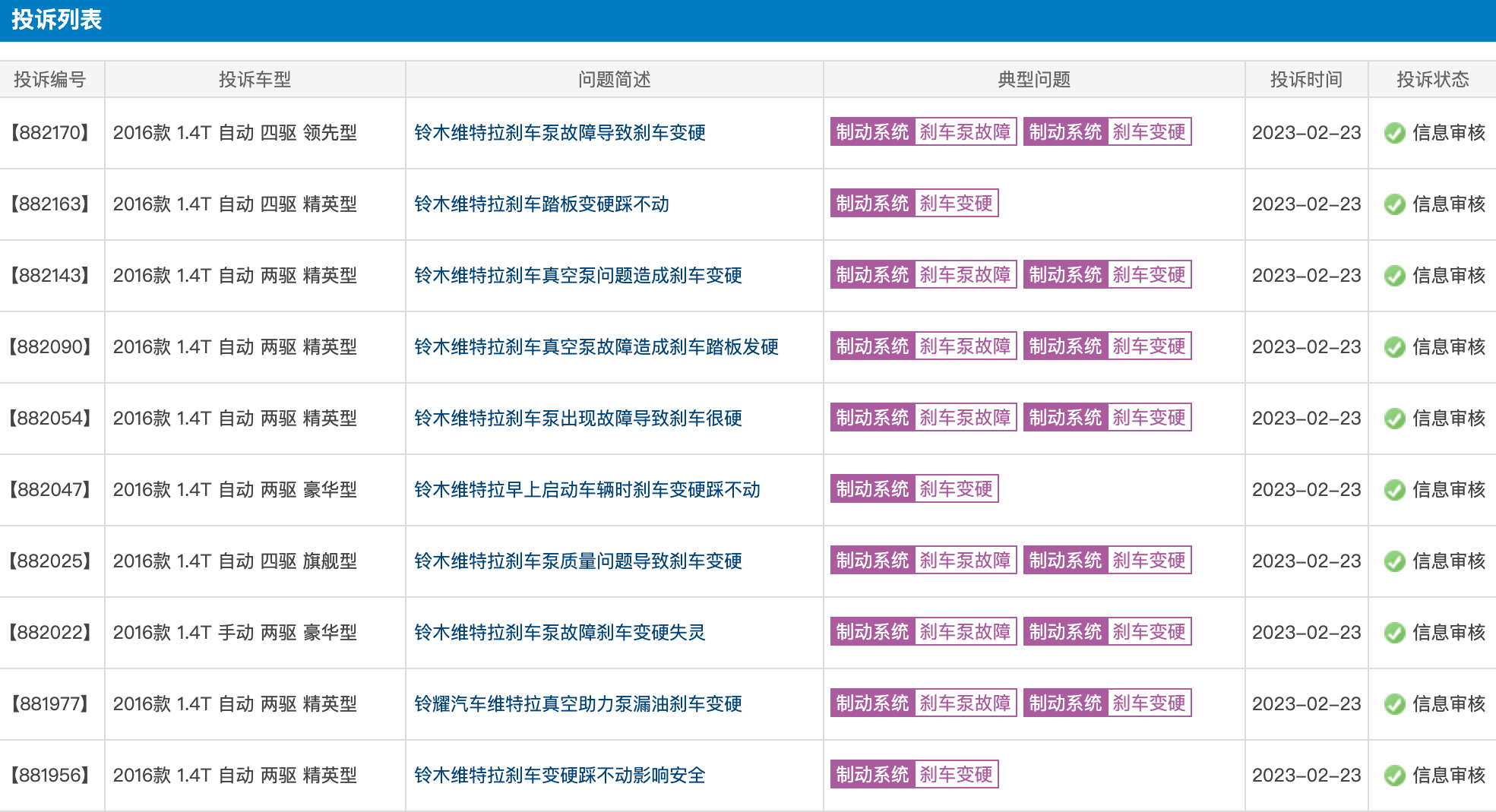Click 投诉状态 column header
This screenshot has height=812, width=1496.
tap(1432, 80)
